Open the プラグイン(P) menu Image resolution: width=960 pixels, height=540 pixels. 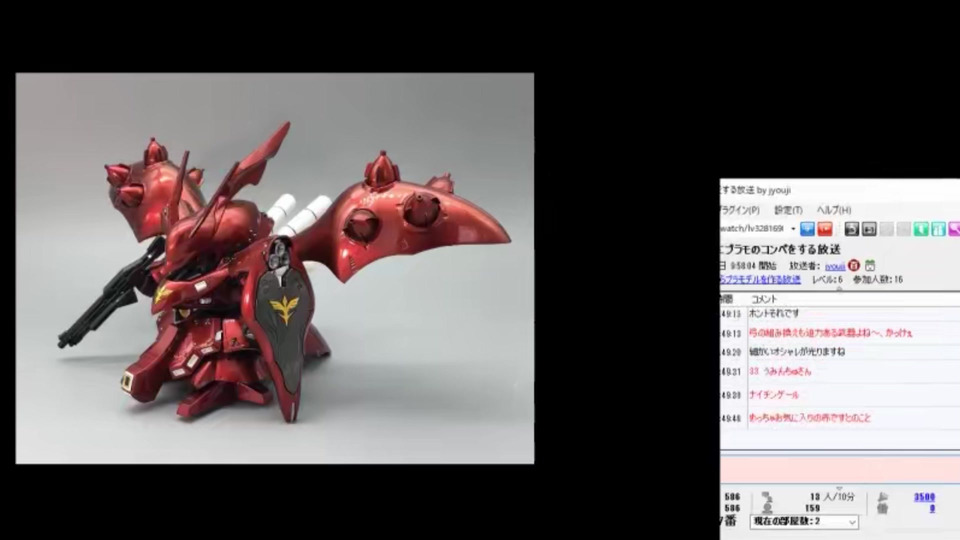tap(740, 210)
